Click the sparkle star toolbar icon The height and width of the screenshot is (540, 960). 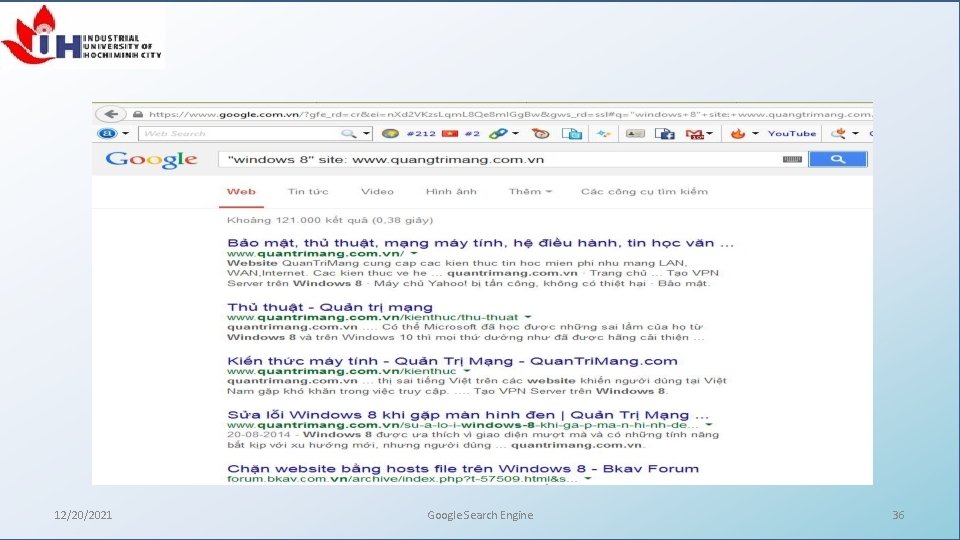tap(603, 133)
